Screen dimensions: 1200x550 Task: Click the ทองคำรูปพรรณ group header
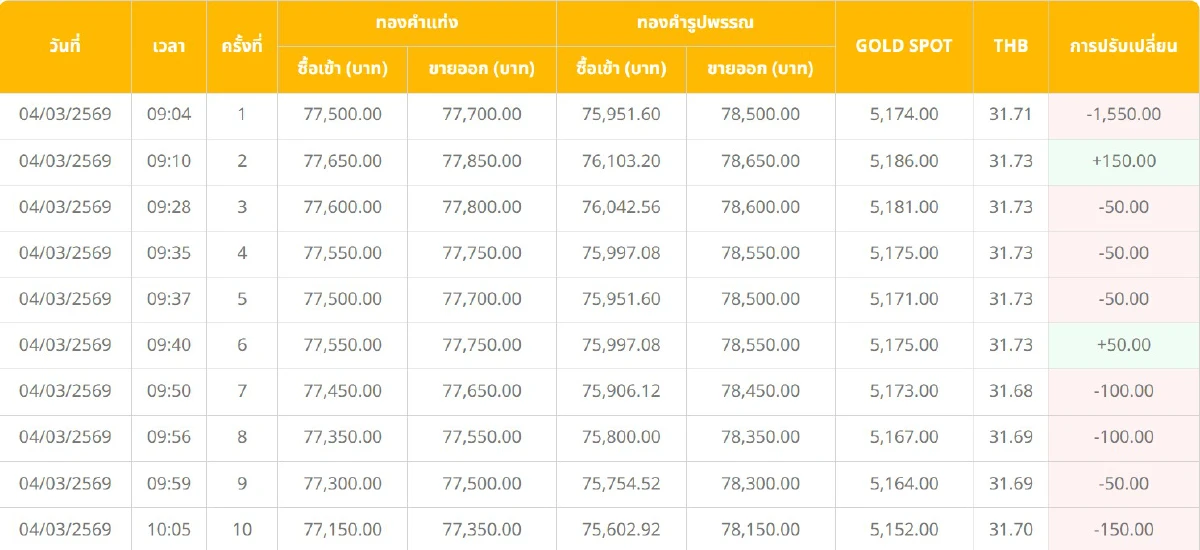point(695,22)
